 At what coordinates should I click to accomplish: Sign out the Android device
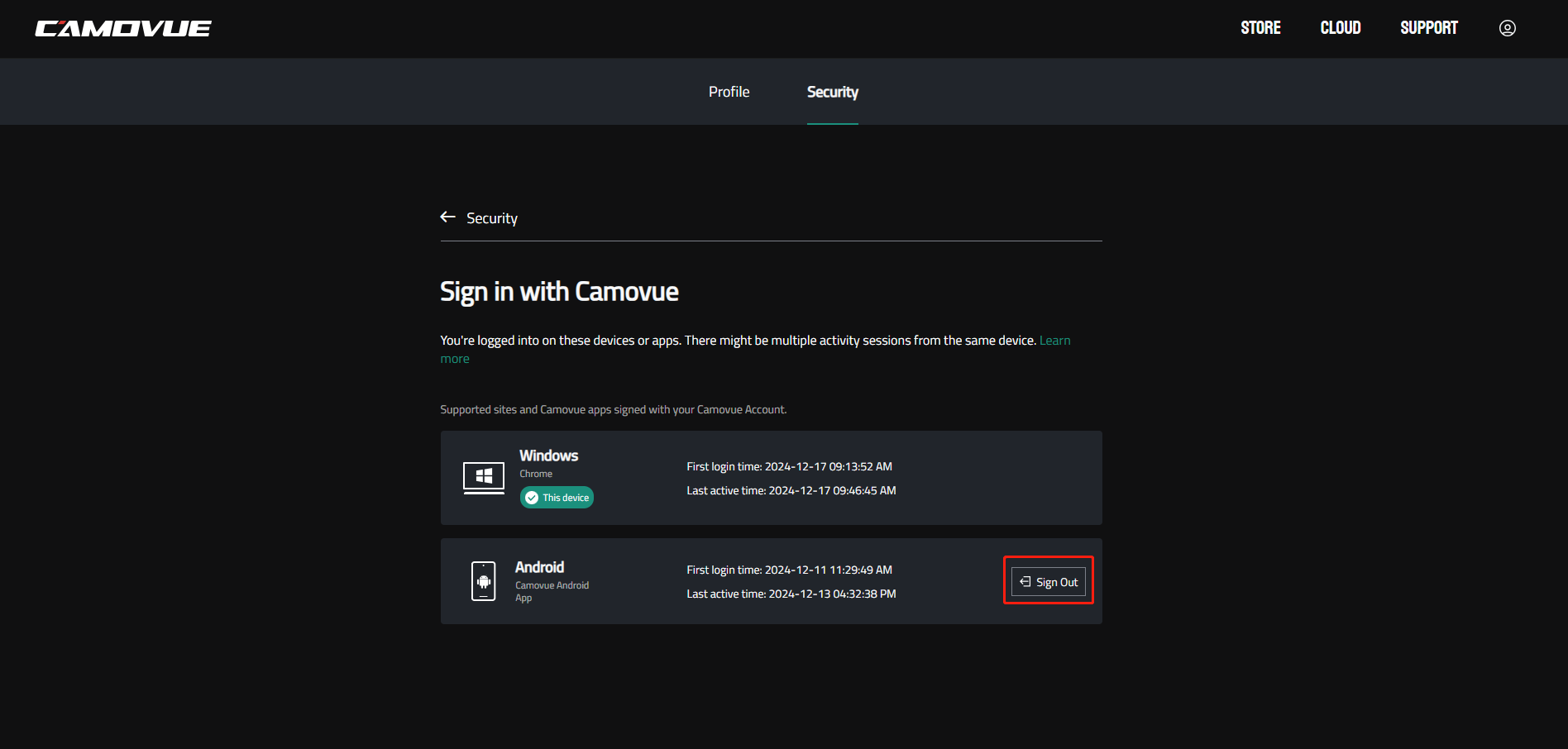point(1049,582)
